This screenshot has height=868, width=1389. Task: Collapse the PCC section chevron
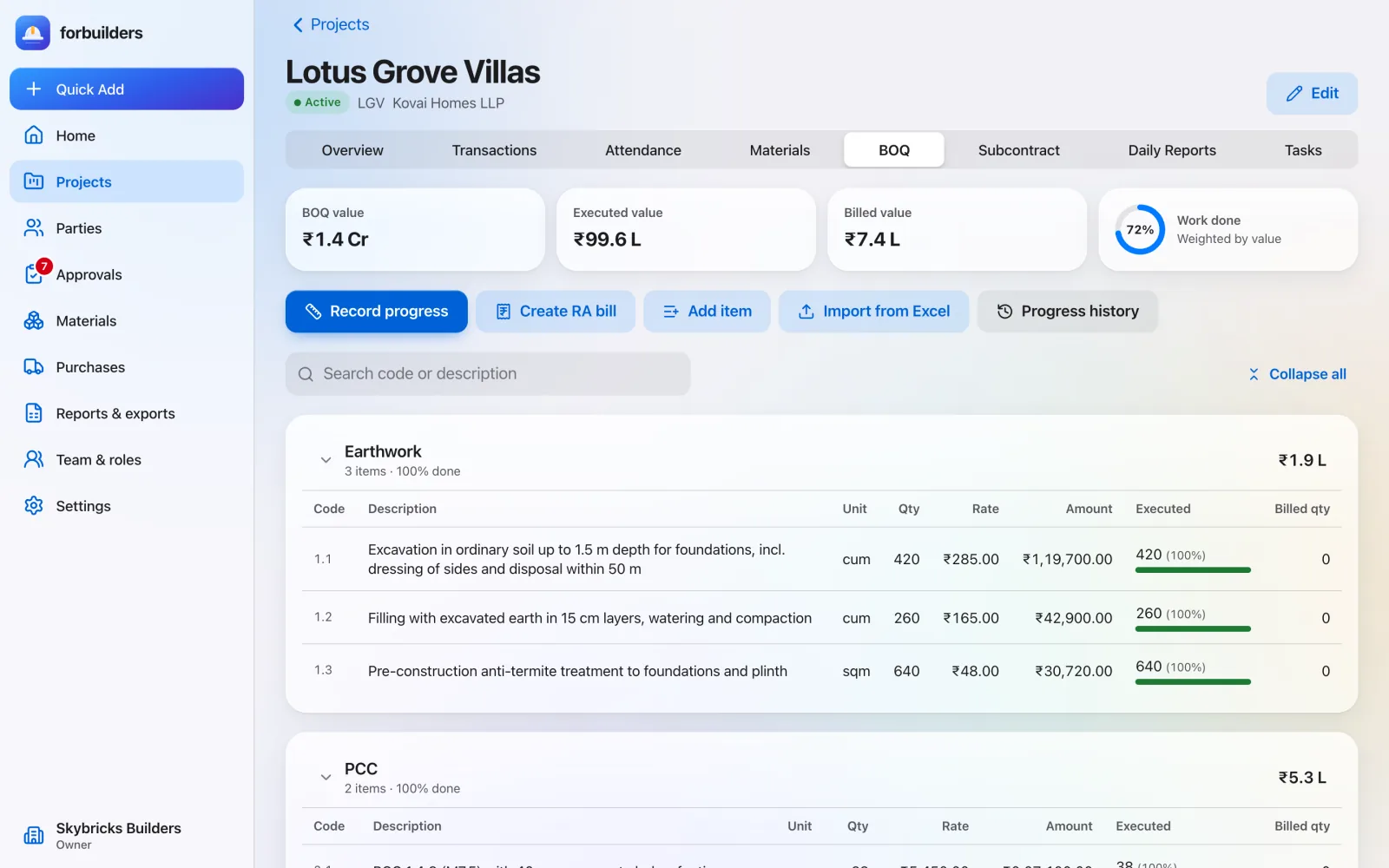326,778
